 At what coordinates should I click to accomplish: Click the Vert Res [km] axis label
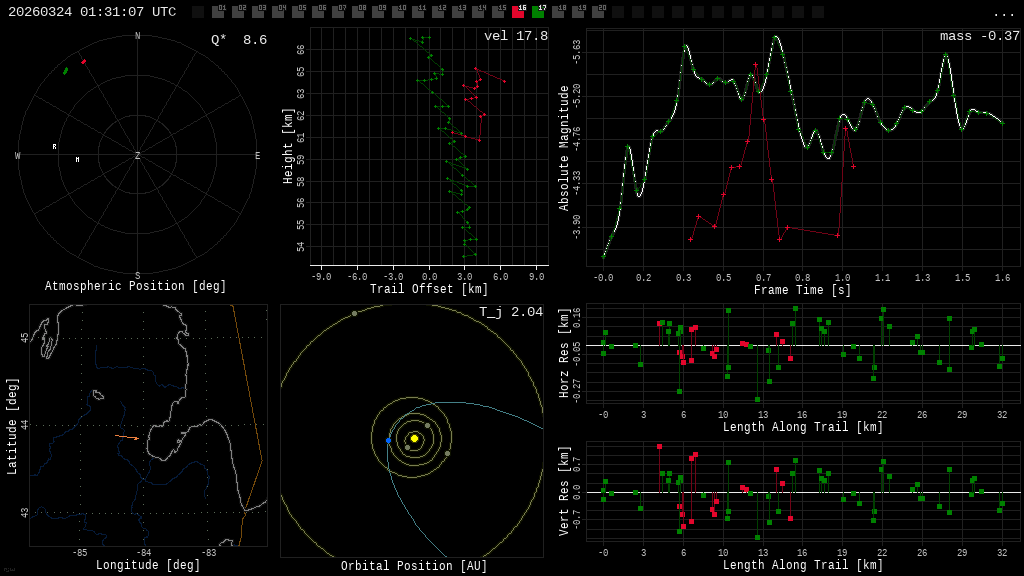(564, 491)
